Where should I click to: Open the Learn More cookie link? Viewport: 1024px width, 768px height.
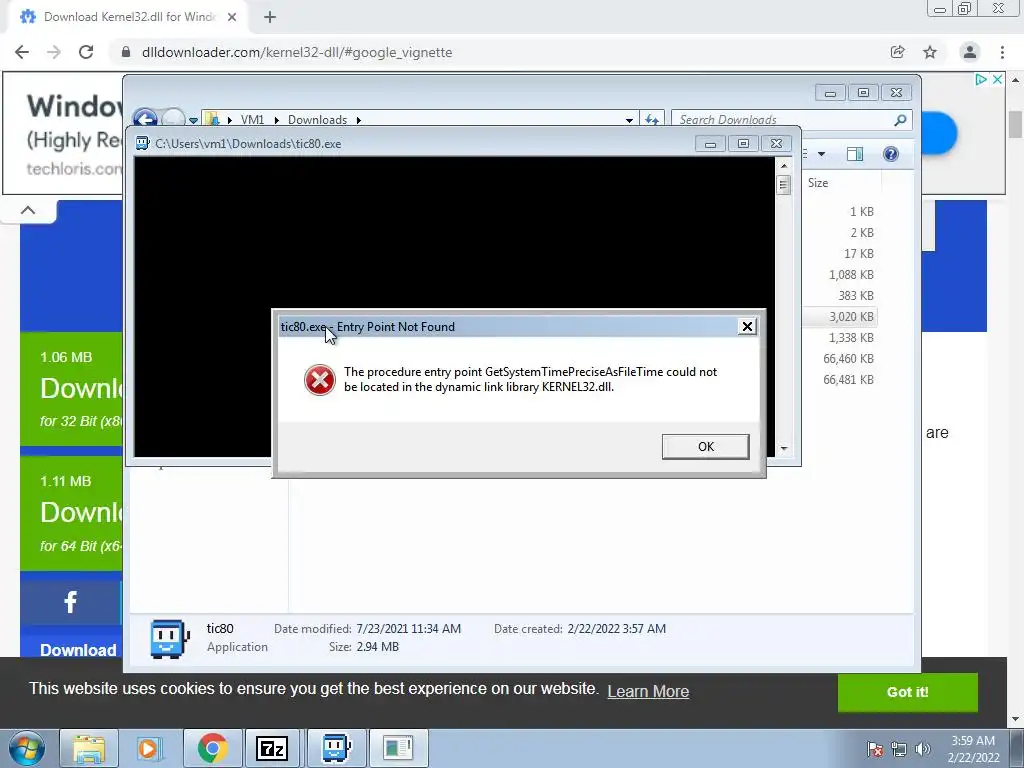[648, 691]
